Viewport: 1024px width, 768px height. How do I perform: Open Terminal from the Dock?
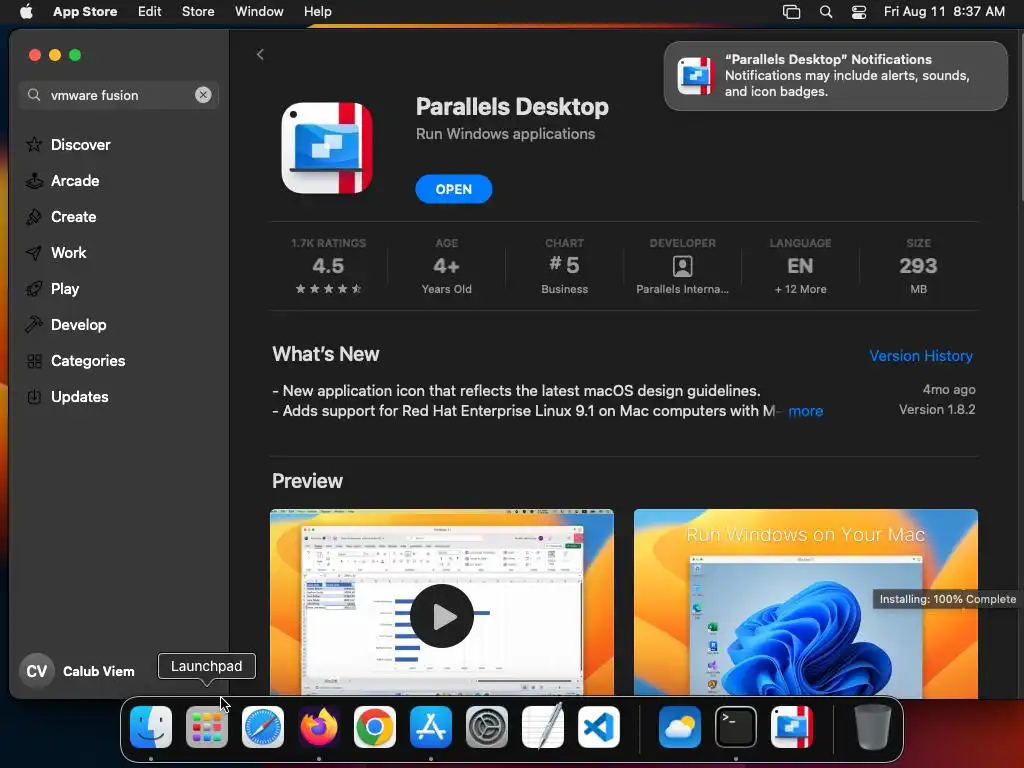[x=736, y=727]
